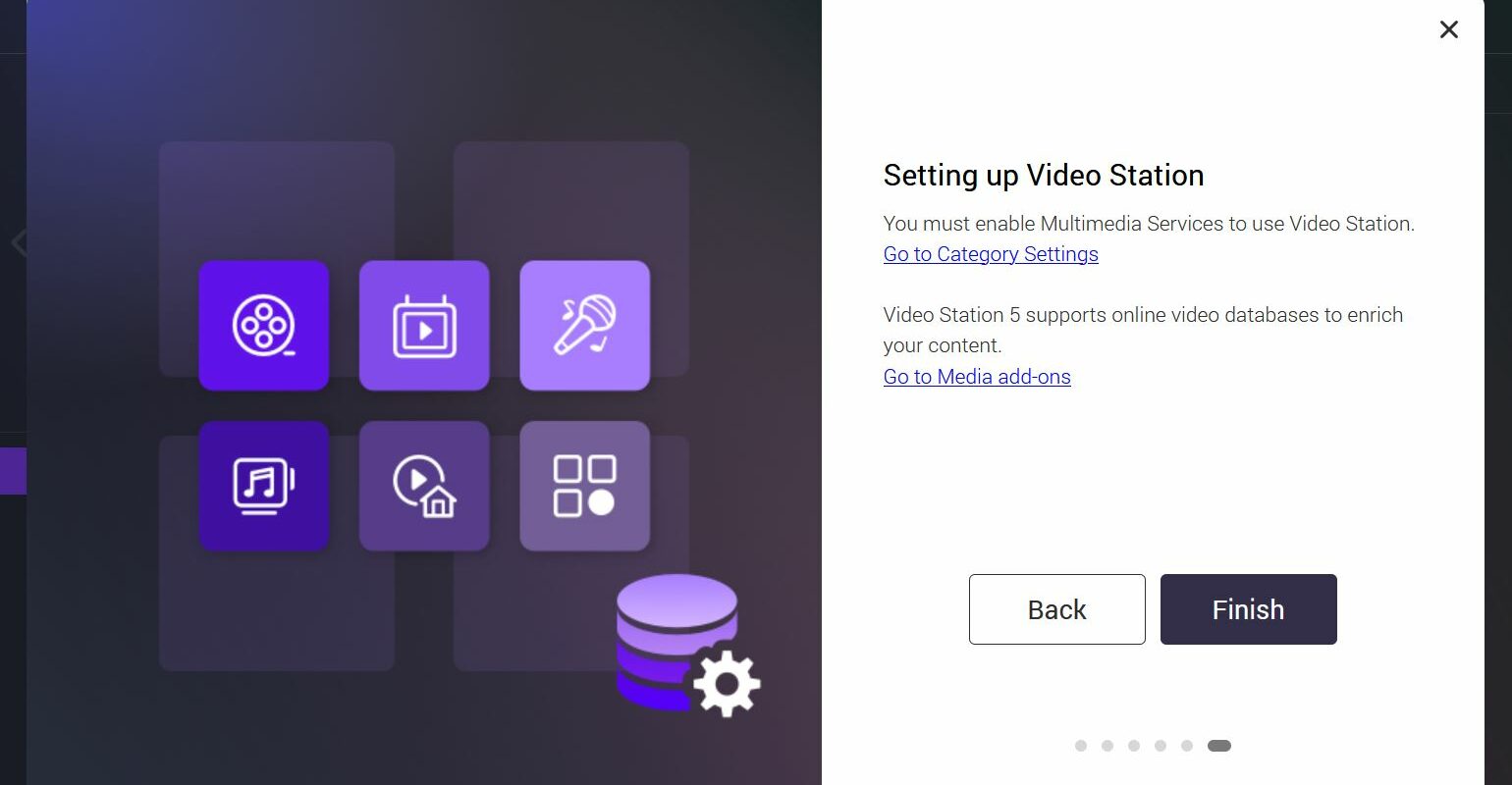Close the setup dialog with the X
The width and height of the screenshot is (1512, 785).
pyautogui.click(x=1448, y=29)
